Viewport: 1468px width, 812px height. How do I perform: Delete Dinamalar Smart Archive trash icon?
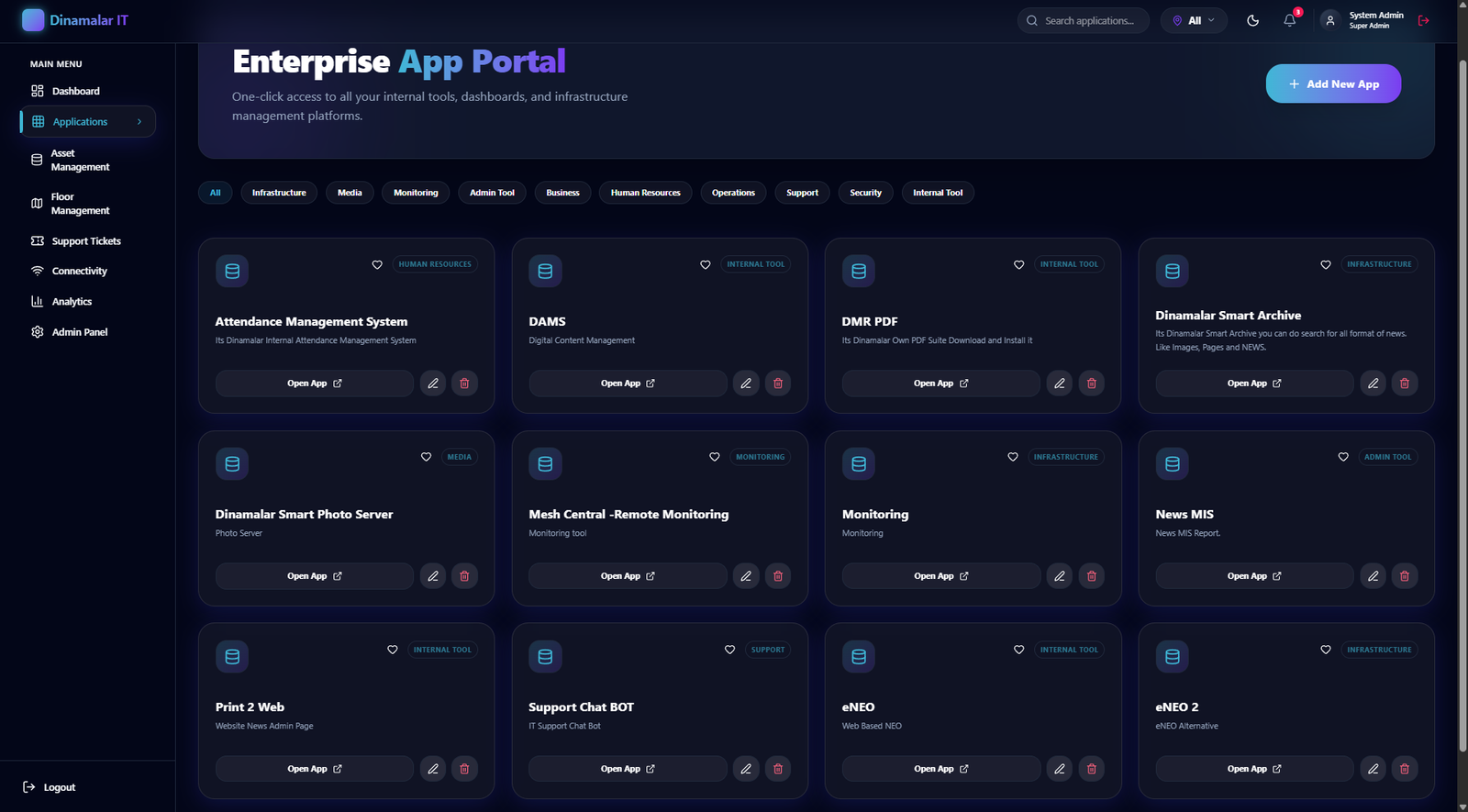click(x=1405, y=384)
